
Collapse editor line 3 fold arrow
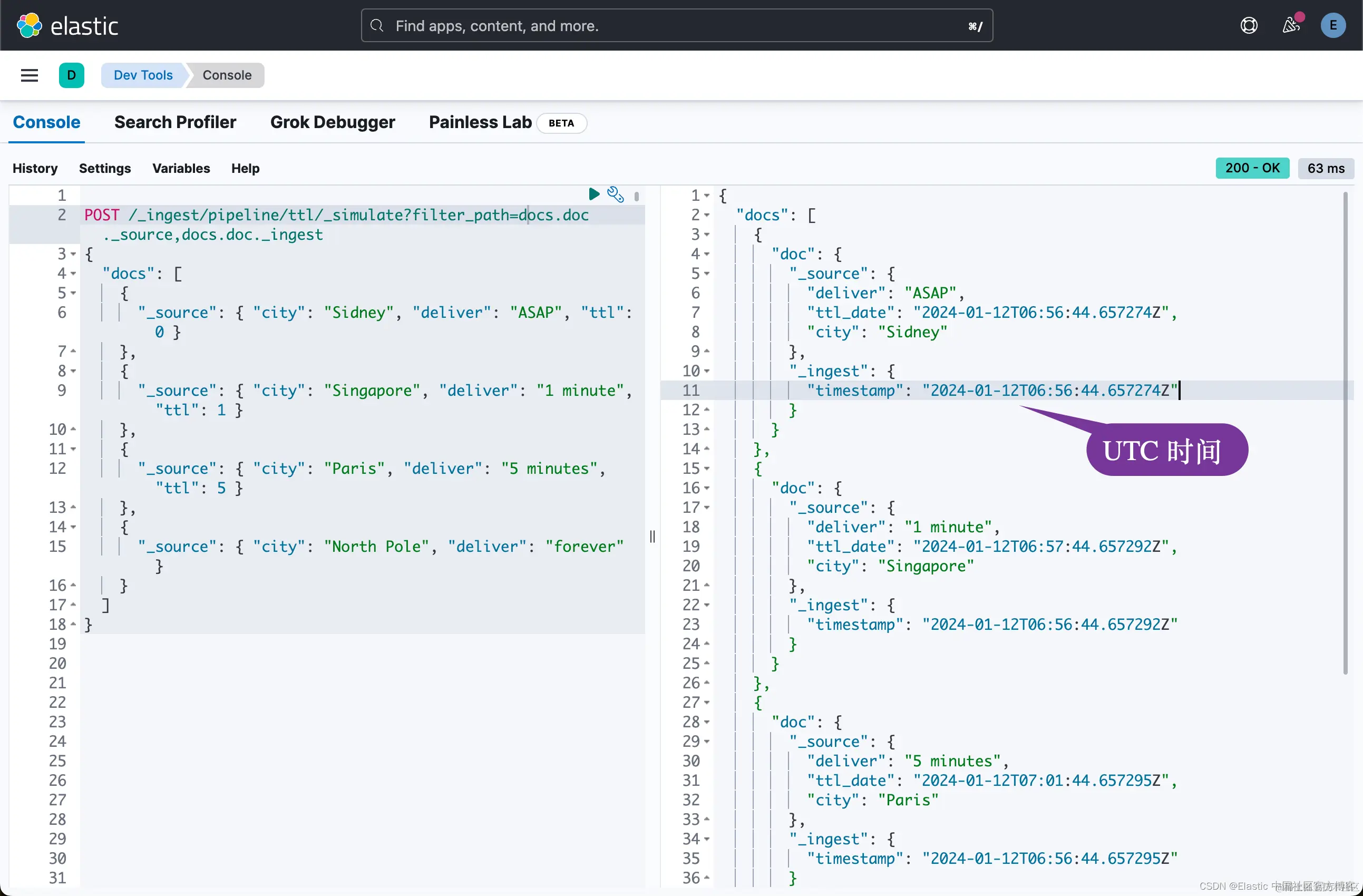(73, 254)
